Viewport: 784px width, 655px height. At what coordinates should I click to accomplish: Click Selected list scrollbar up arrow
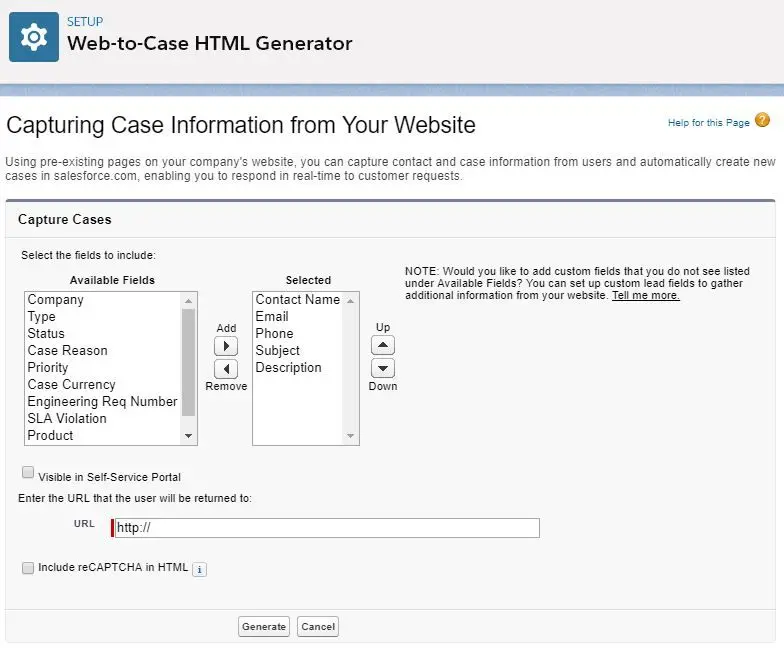[x=350, y=301]
